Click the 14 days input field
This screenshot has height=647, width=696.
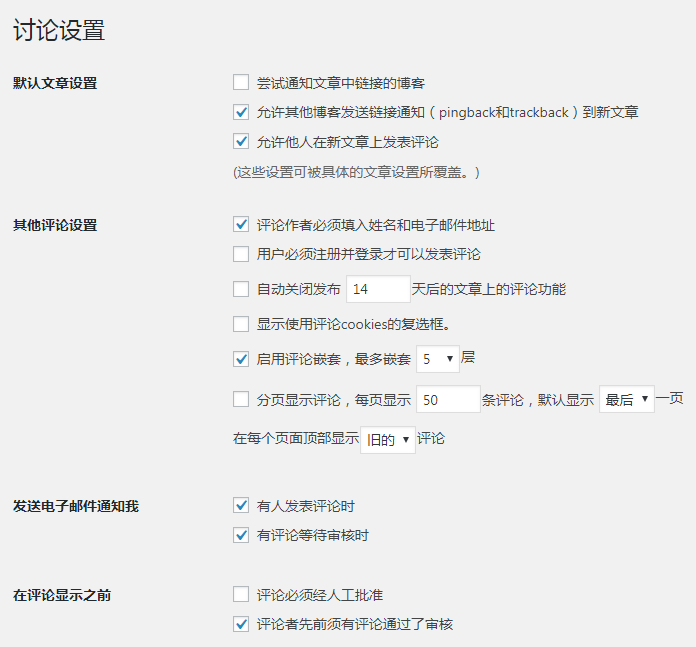378,289
